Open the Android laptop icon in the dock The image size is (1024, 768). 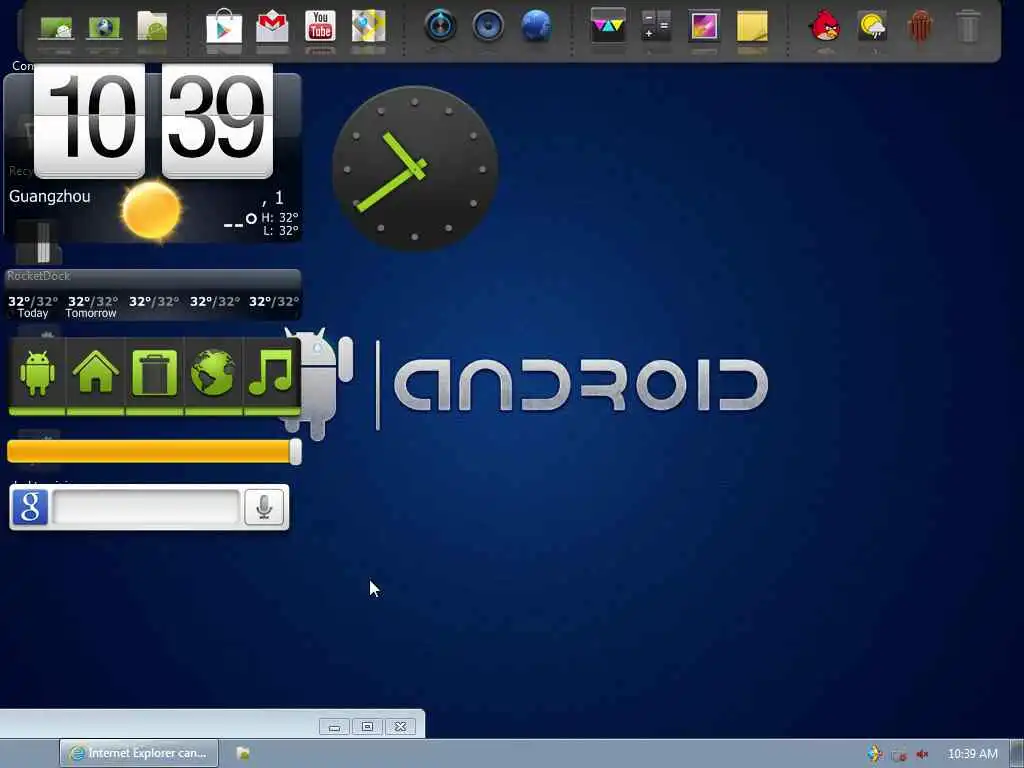[x=56, y=27]
